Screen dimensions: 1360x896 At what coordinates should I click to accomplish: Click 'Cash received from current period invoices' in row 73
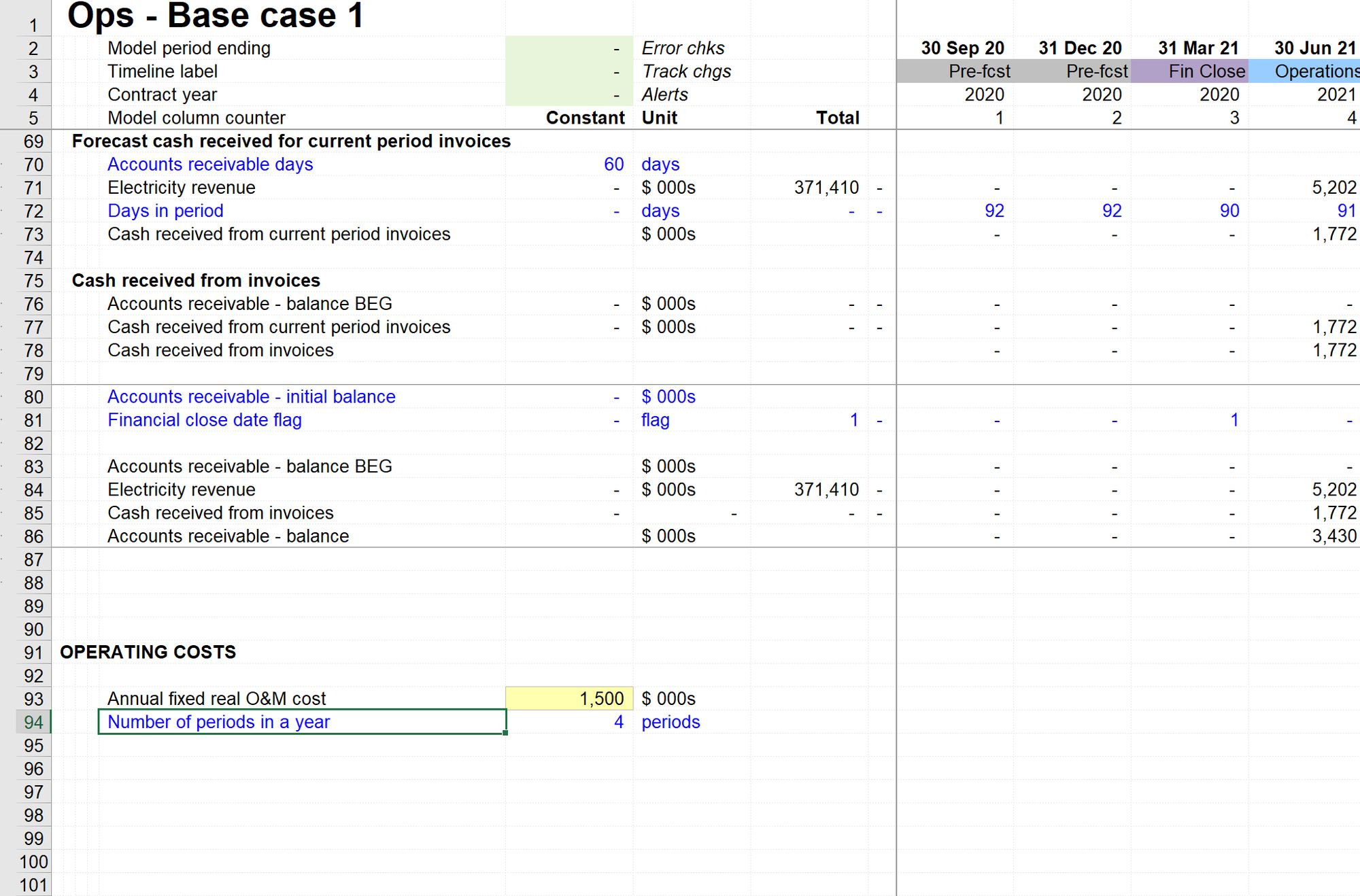tap(279, 234)
